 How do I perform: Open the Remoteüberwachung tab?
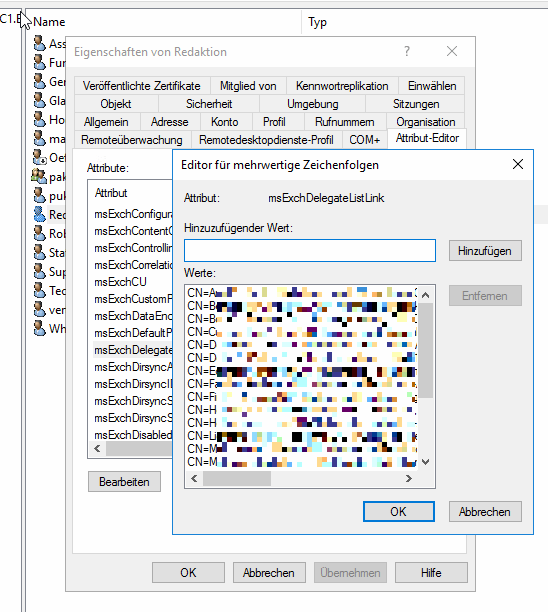tap(132, 140)
